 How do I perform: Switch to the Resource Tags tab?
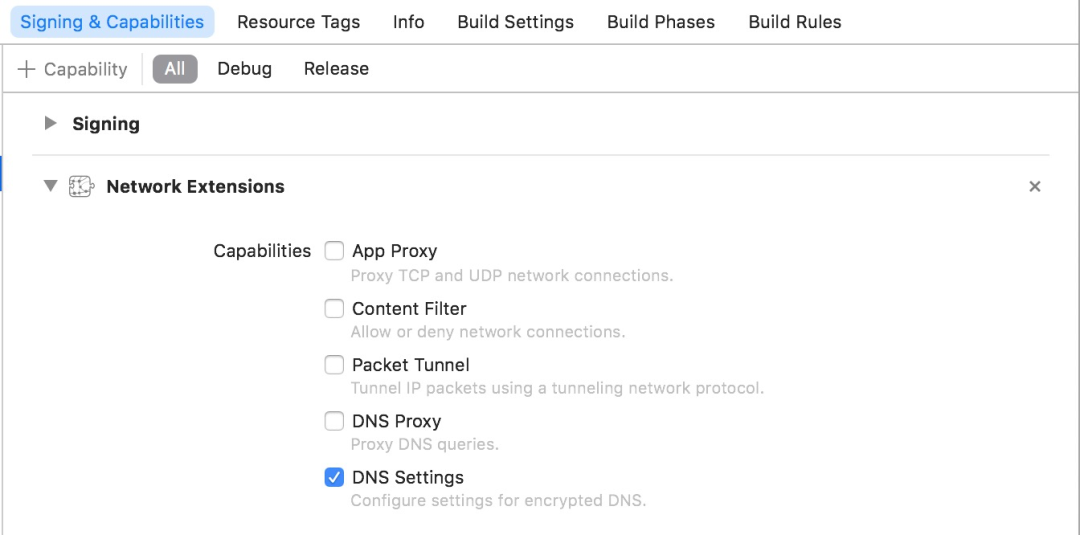[298, 22]
